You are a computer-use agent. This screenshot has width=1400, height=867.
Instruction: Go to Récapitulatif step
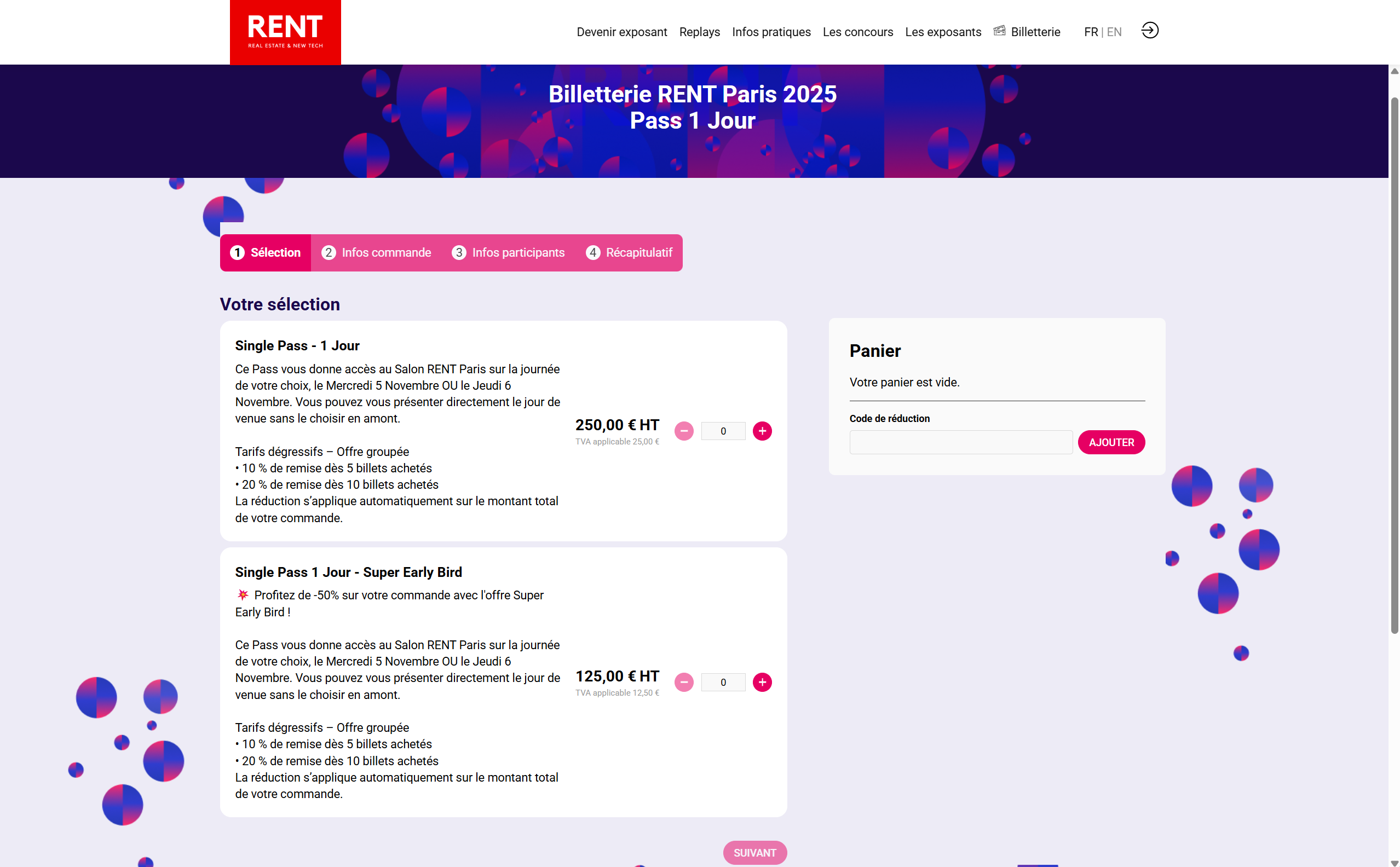629,253
